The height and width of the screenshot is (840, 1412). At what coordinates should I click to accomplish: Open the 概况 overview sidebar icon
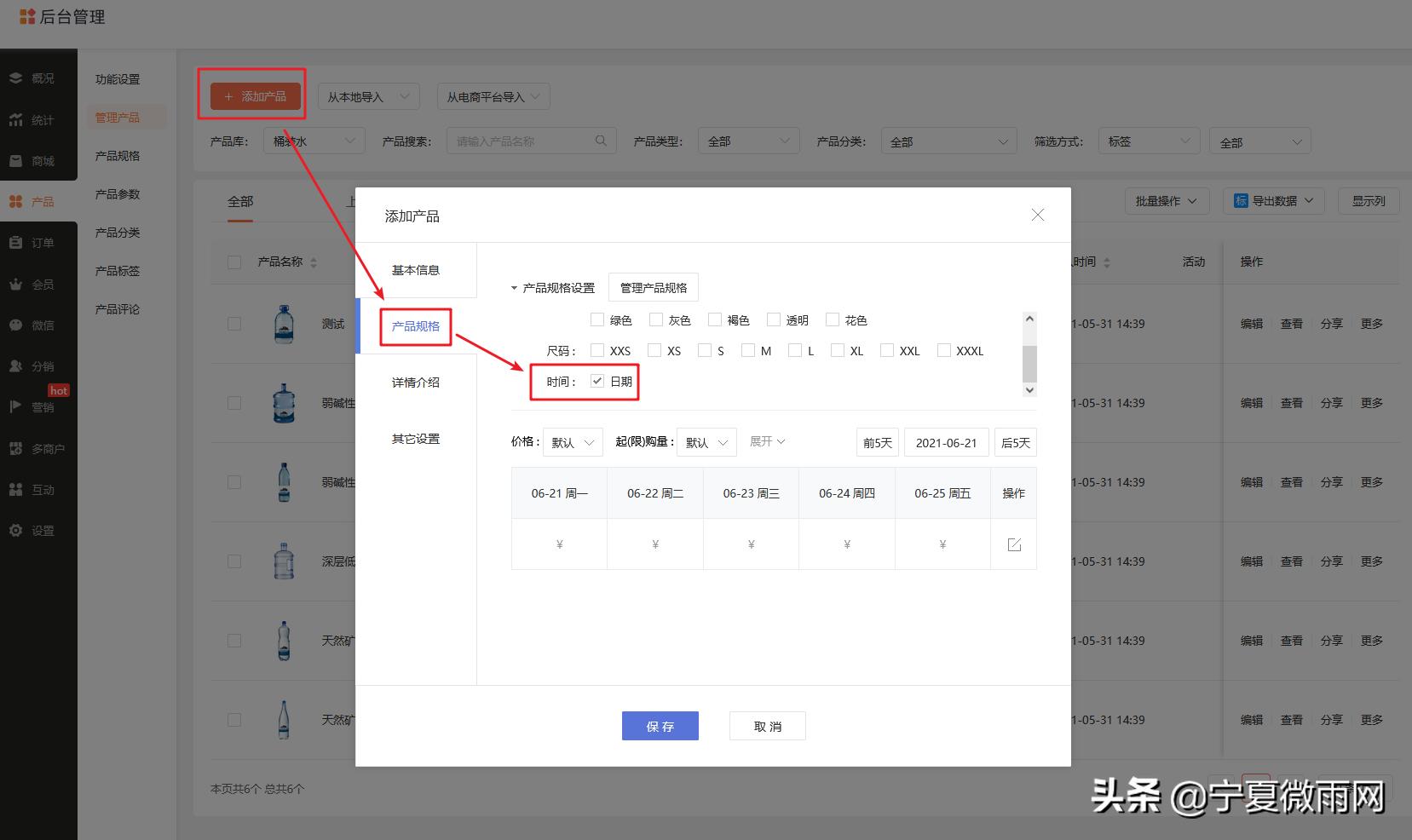tap(38, 77)
